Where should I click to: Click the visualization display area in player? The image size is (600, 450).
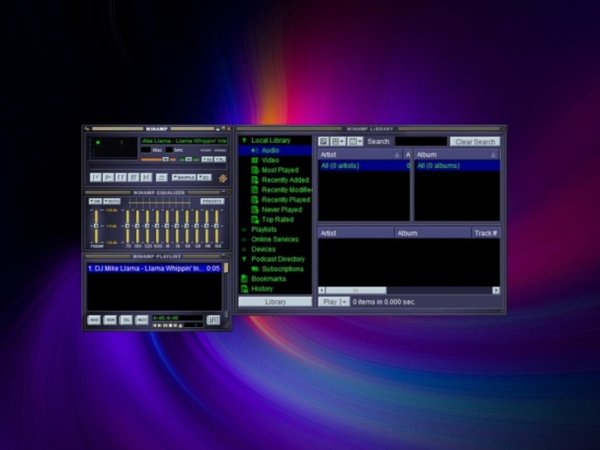(112, 148)
